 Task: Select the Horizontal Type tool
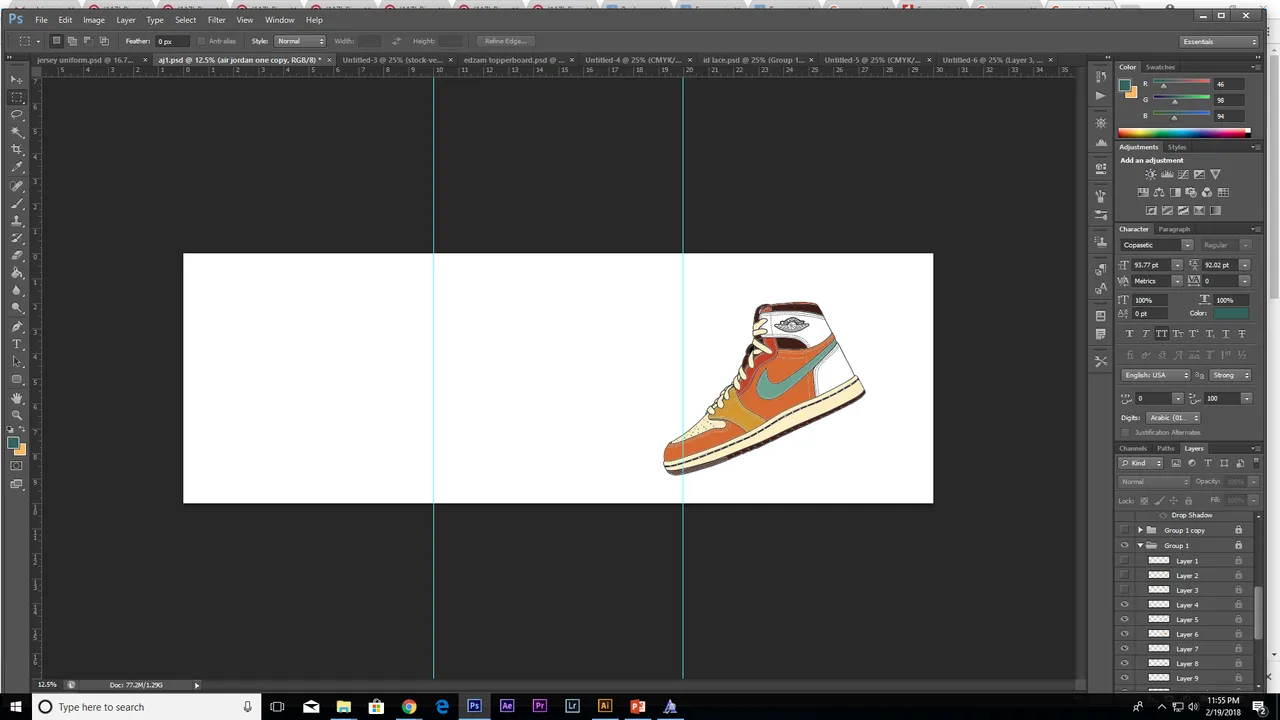(17, 344)
